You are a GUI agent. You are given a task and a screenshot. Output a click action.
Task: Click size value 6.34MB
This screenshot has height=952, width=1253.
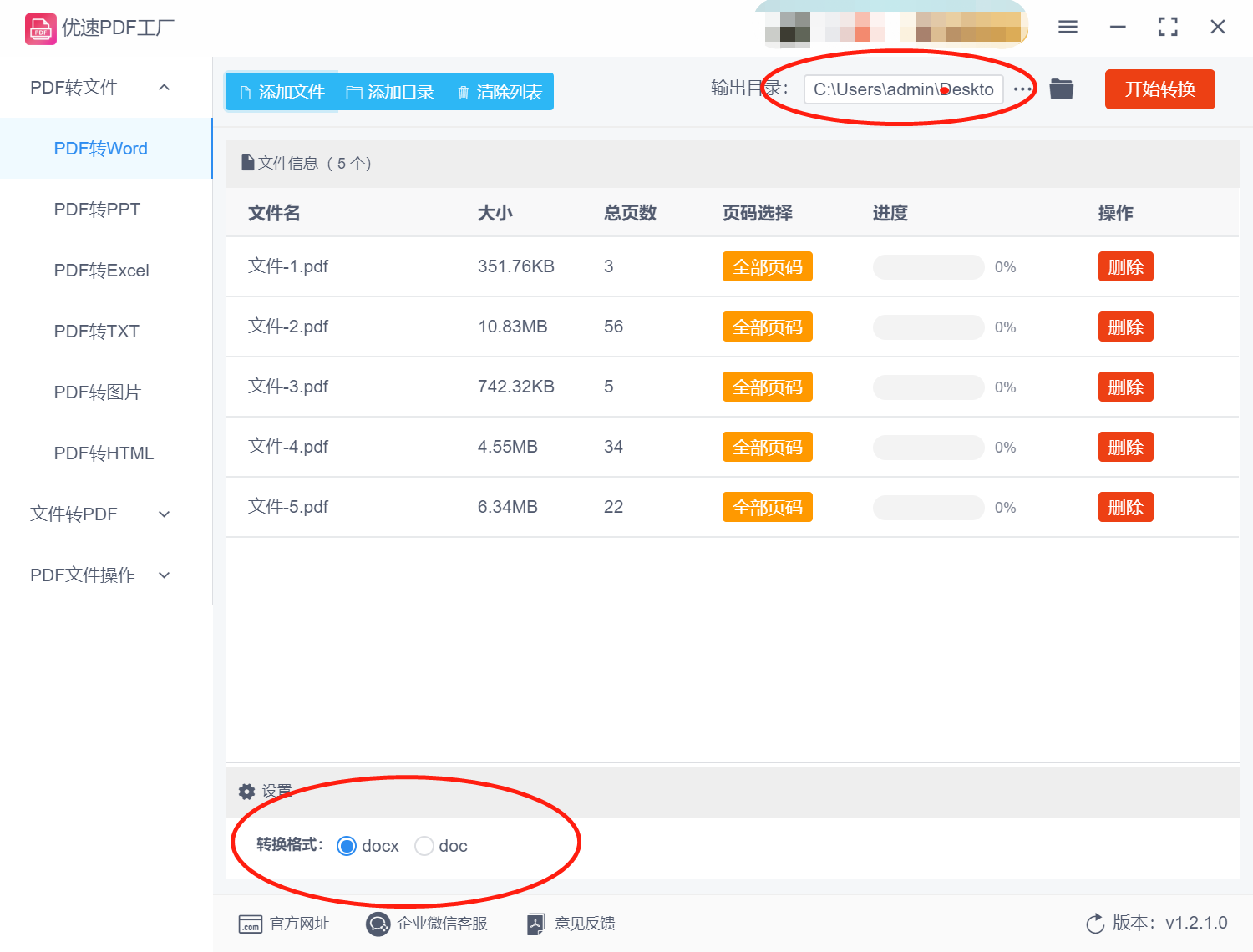[x=508, y=507]
